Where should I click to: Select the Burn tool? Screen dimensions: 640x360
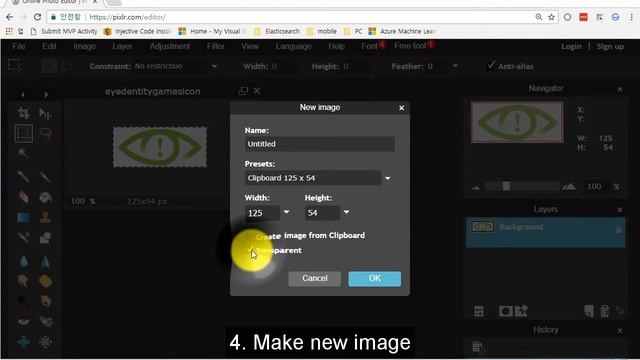click(45, 301)
